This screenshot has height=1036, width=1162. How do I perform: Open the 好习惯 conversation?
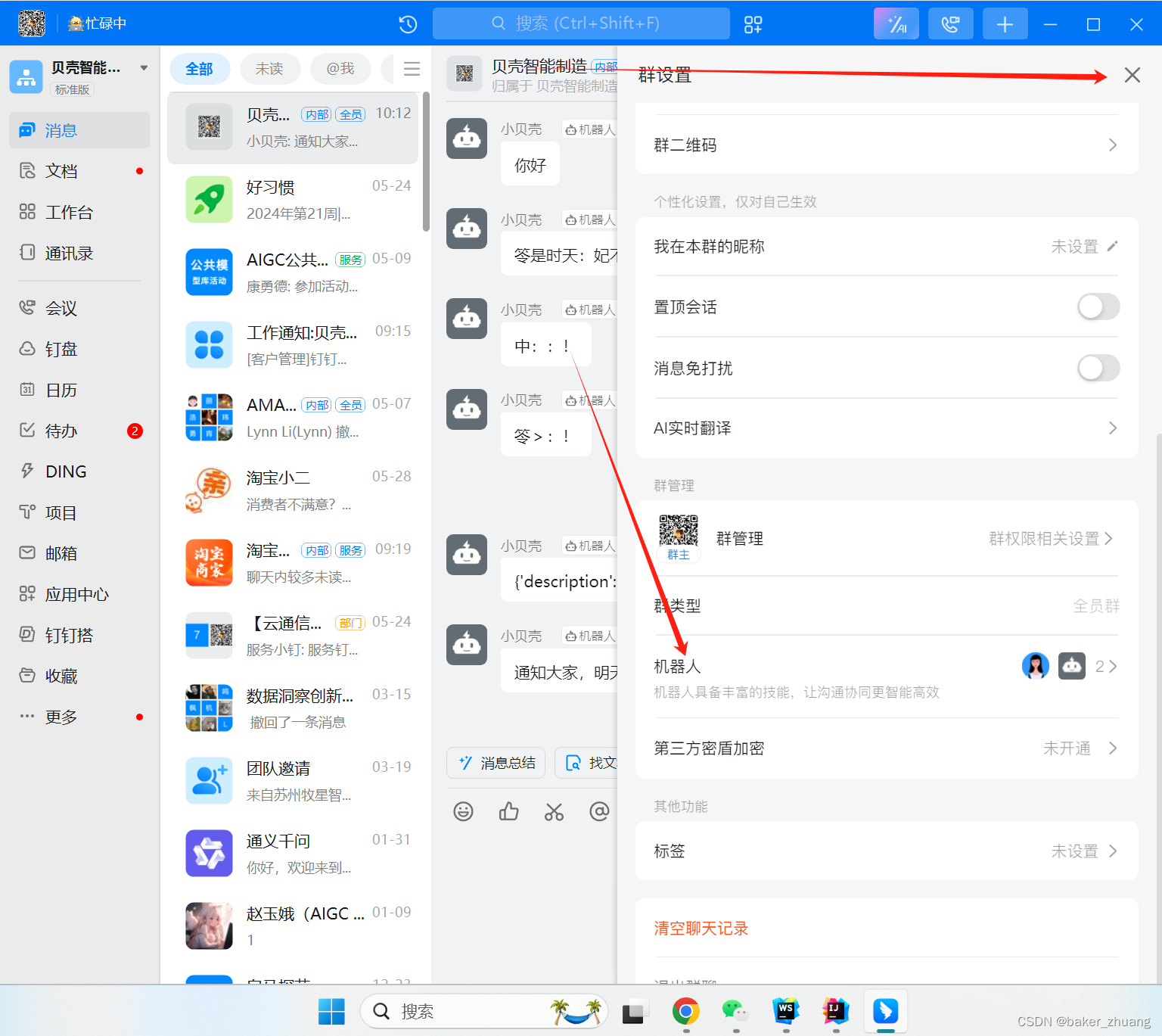click(x=293, y=201)
